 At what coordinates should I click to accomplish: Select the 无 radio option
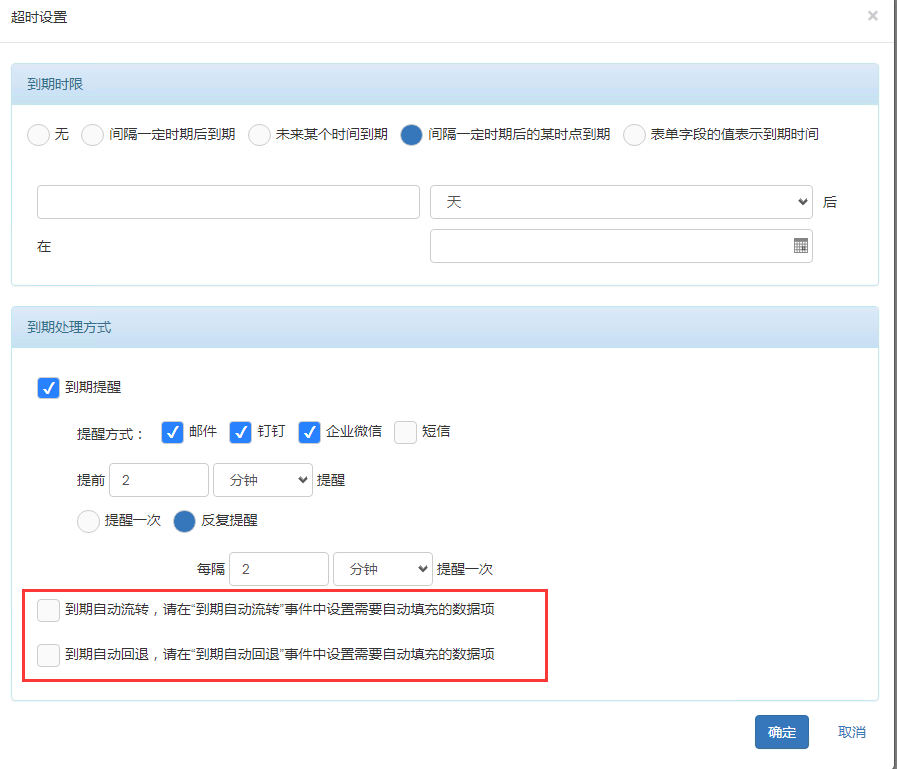[x=38, y=135]
